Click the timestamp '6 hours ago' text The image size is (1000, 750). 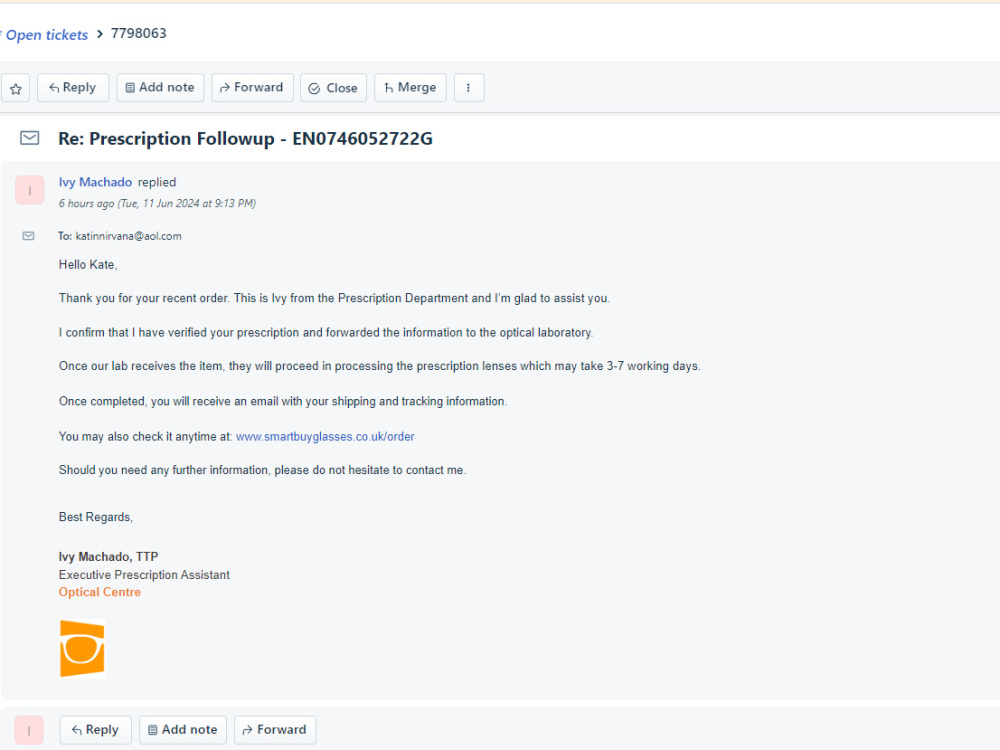point(86,203)
